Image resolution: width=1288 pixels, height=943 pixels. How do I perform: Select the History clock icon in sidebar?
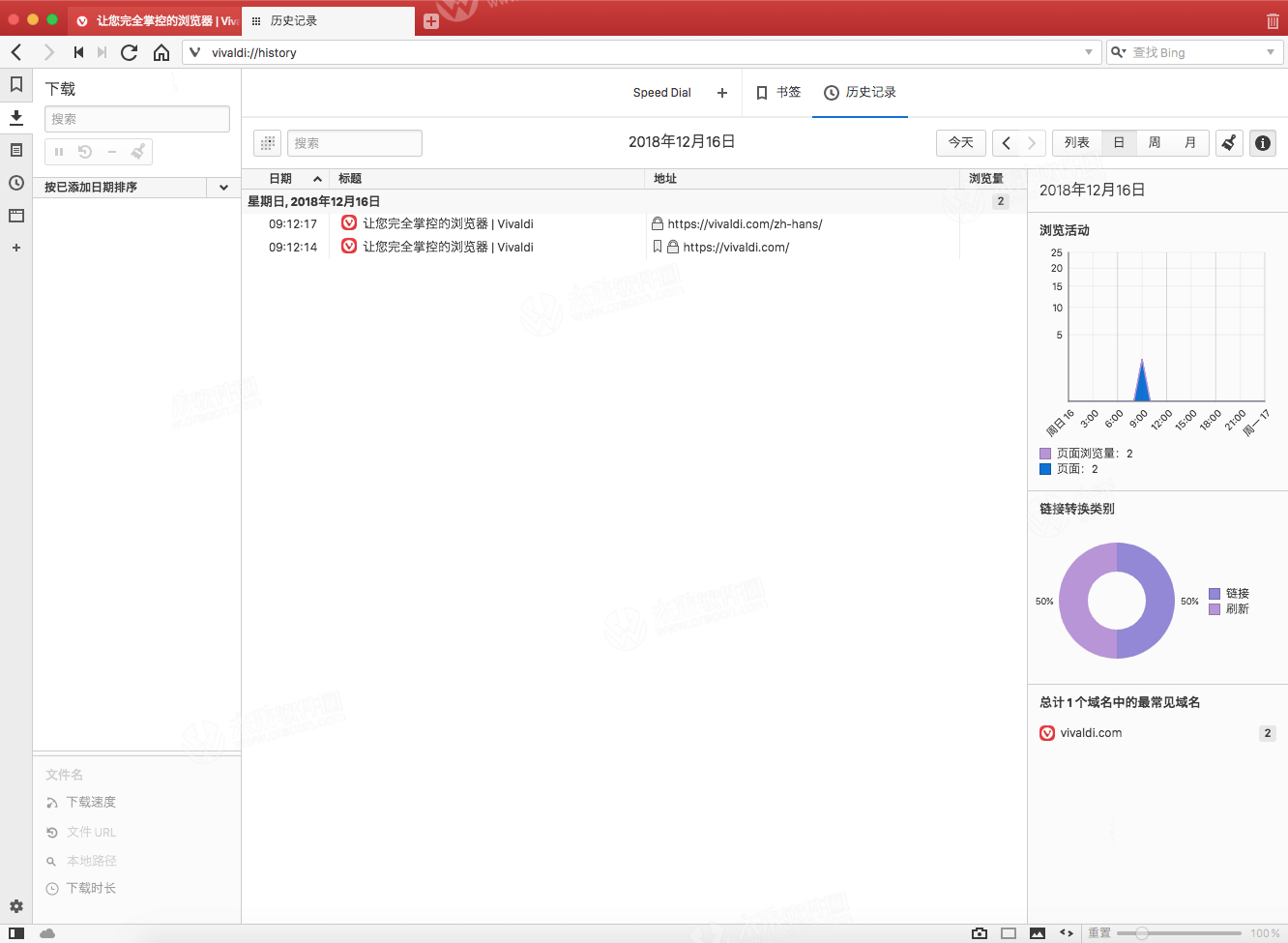pyautogui.click(x=15, y=183)
